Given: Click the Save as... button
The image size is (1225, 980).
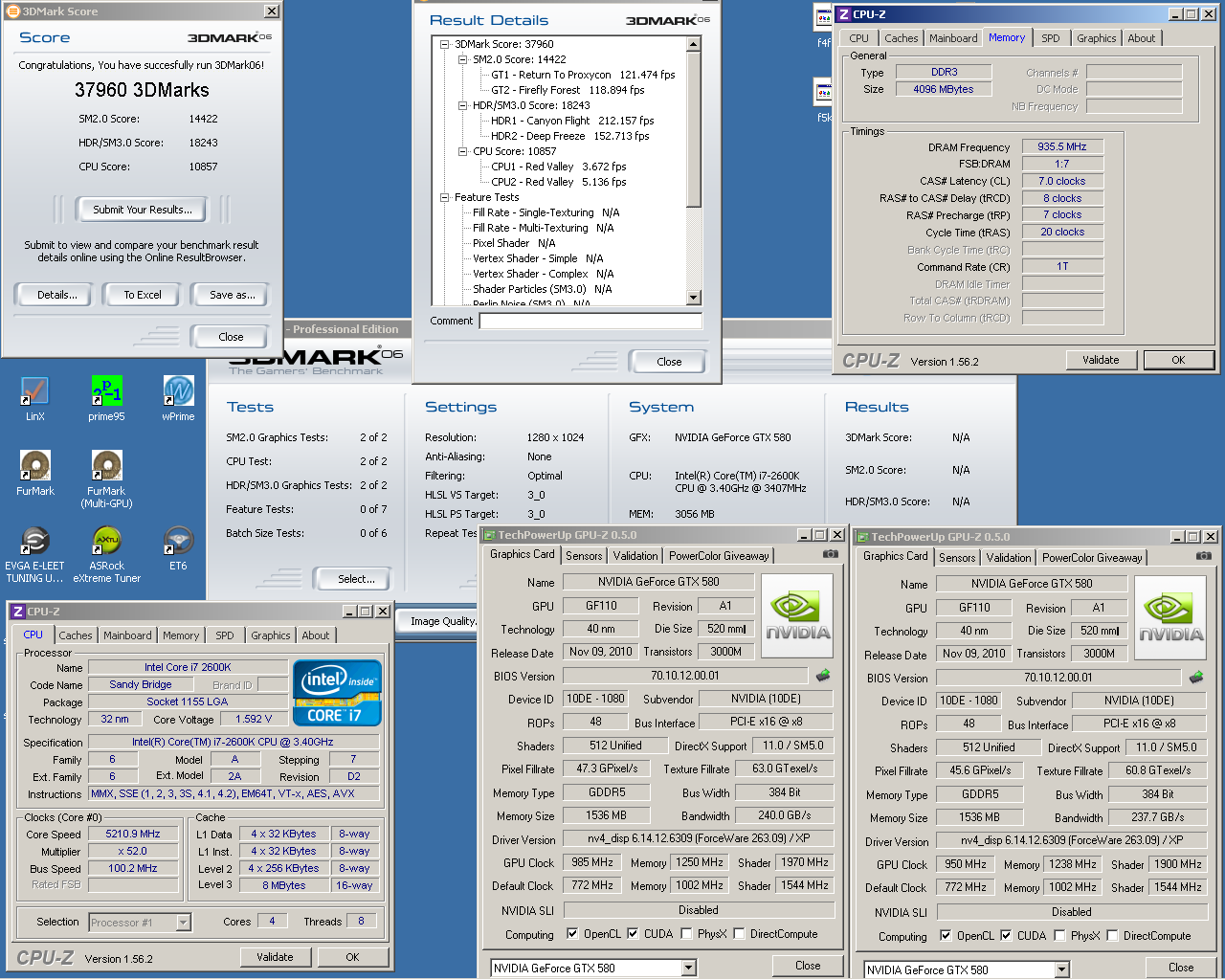Looking at the screenshot, I should click(232, 295).
